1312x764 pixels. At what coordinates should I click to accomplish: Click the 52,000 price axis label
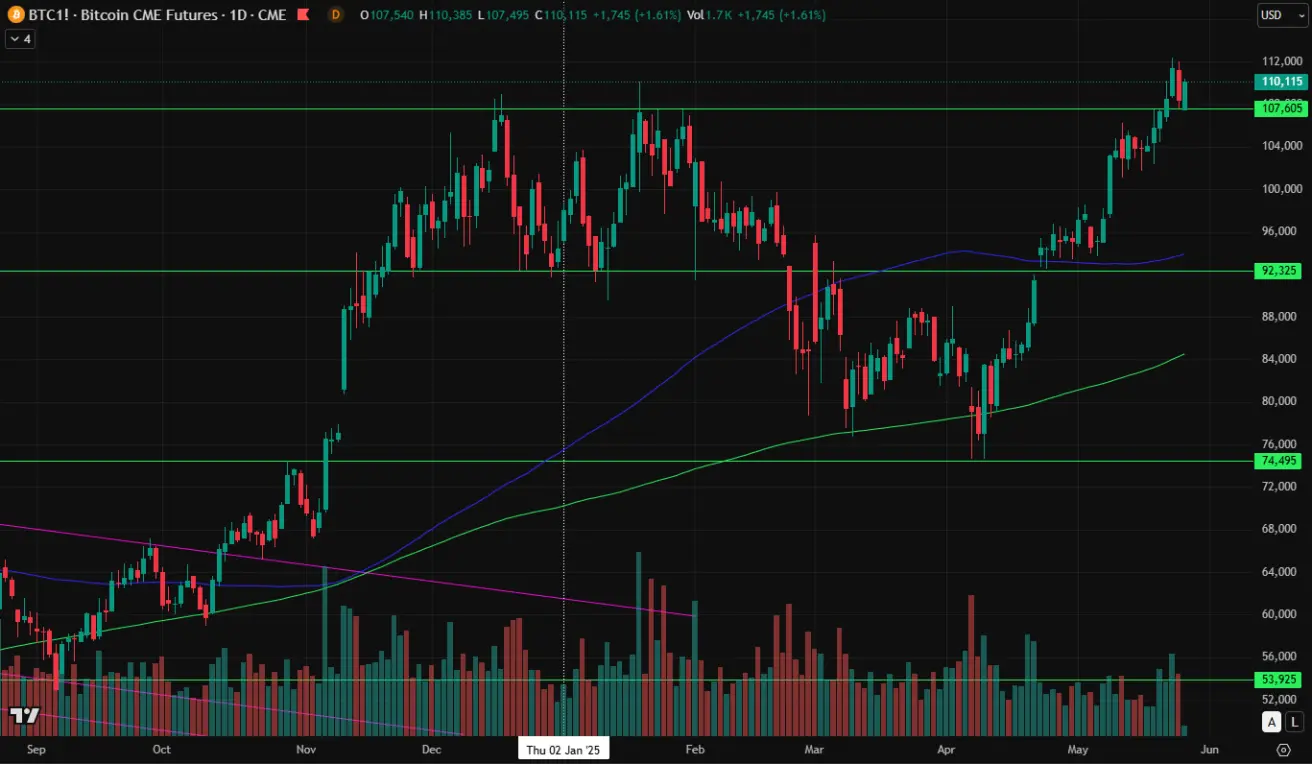pyautogui.click(x=1281, y=699)
